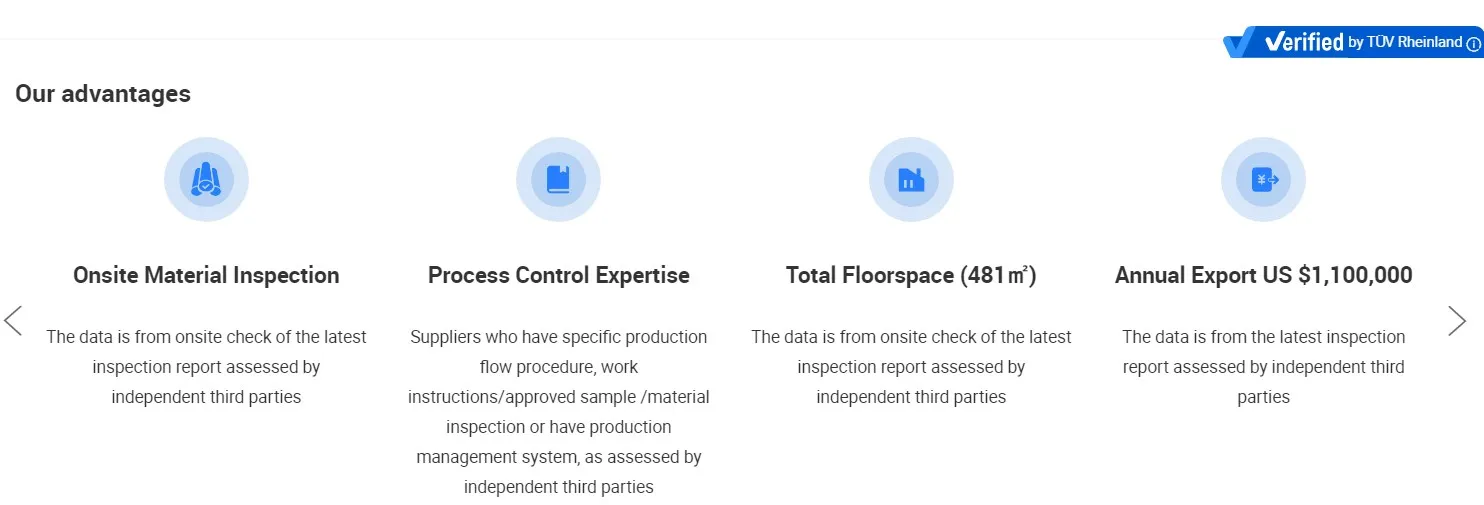Open the Verified by TÜV Rheinland badge
Image resolution: width=1484 pixels, height=505 pixels.
[1353, 42]
